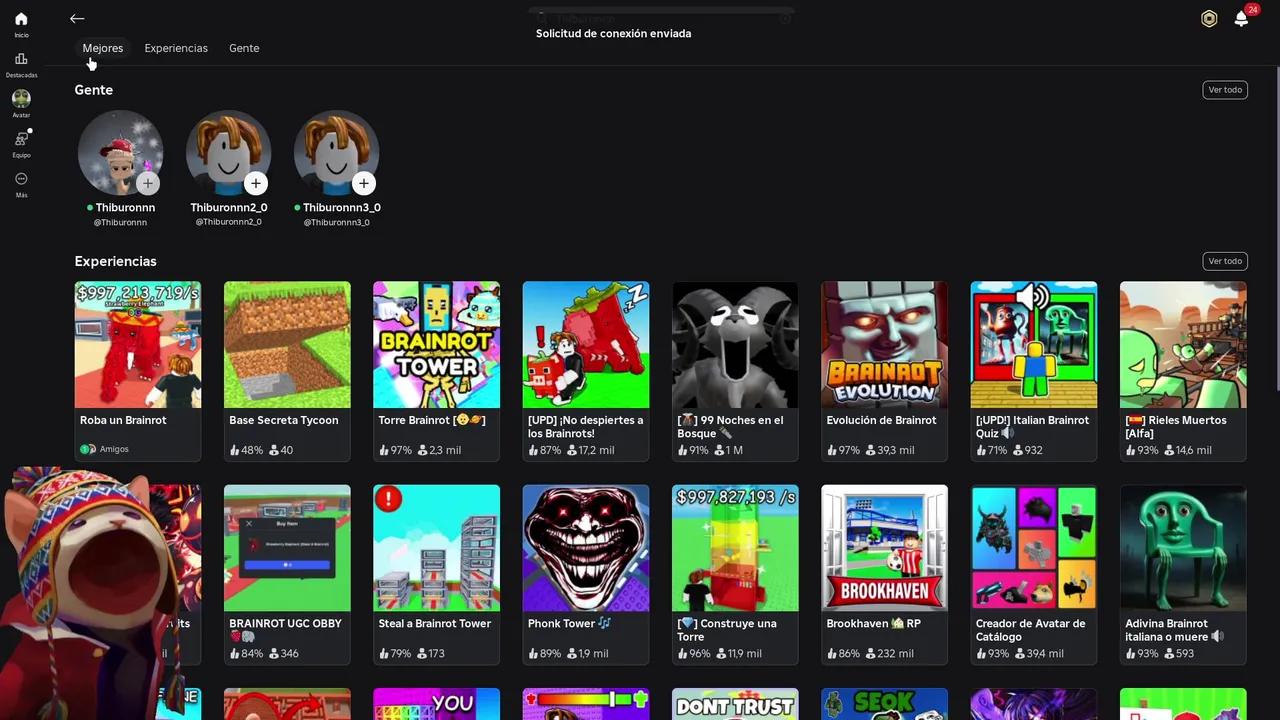Open Roba un Brainrot game thumbnail
The width and height of the screenshot is (1280, 720).
(138, 344)
